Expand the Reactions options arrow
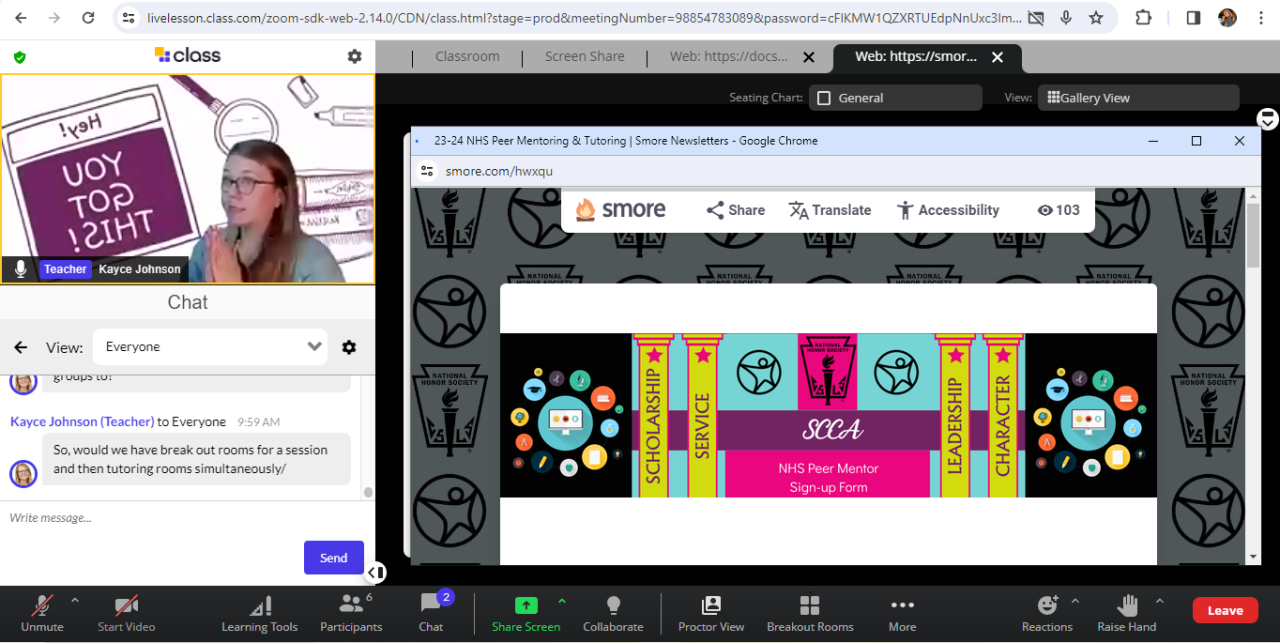This screenshot has height=643, width=1280. pos(1075,601)
